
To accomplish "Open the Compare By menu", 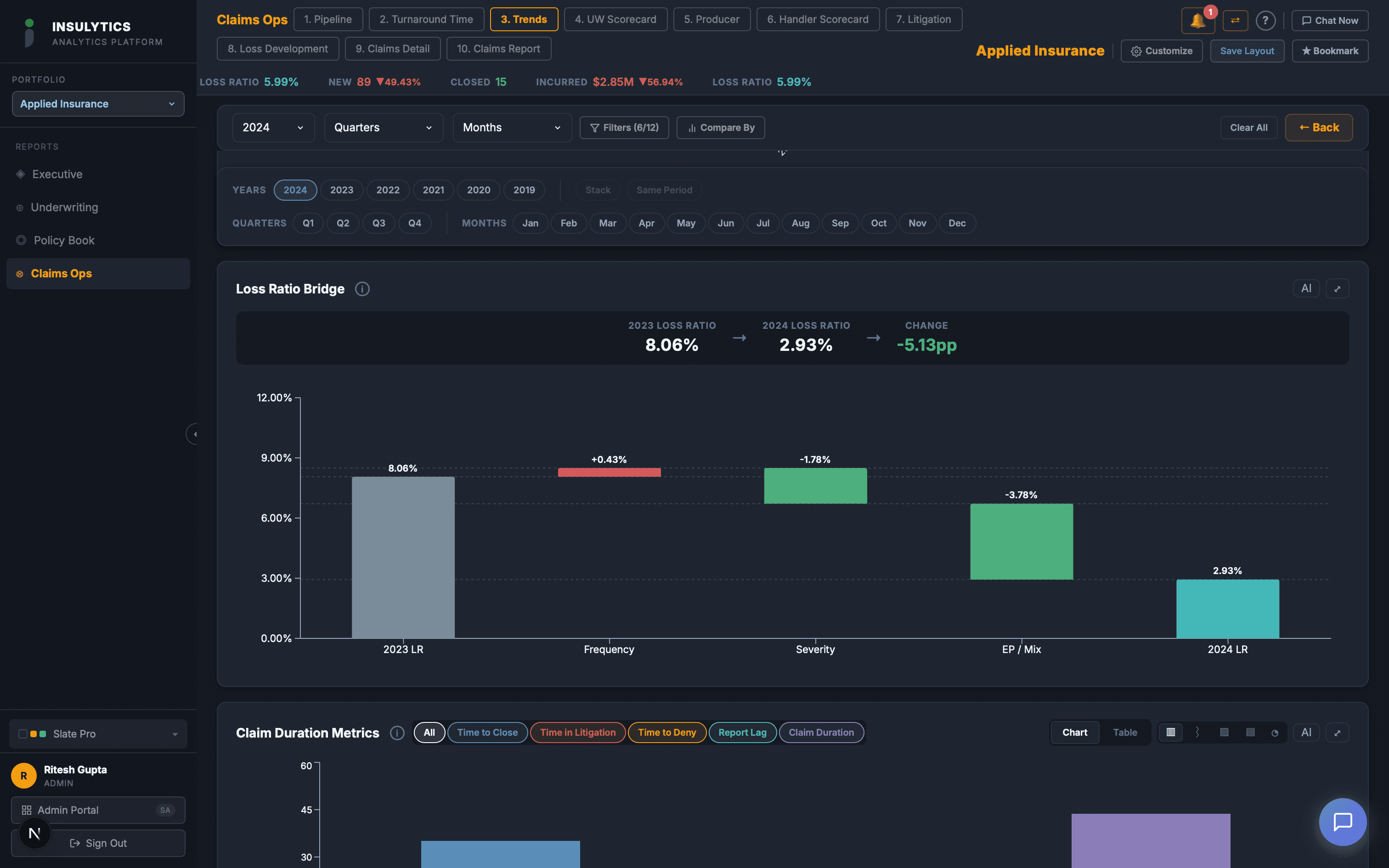I will 720,128.
